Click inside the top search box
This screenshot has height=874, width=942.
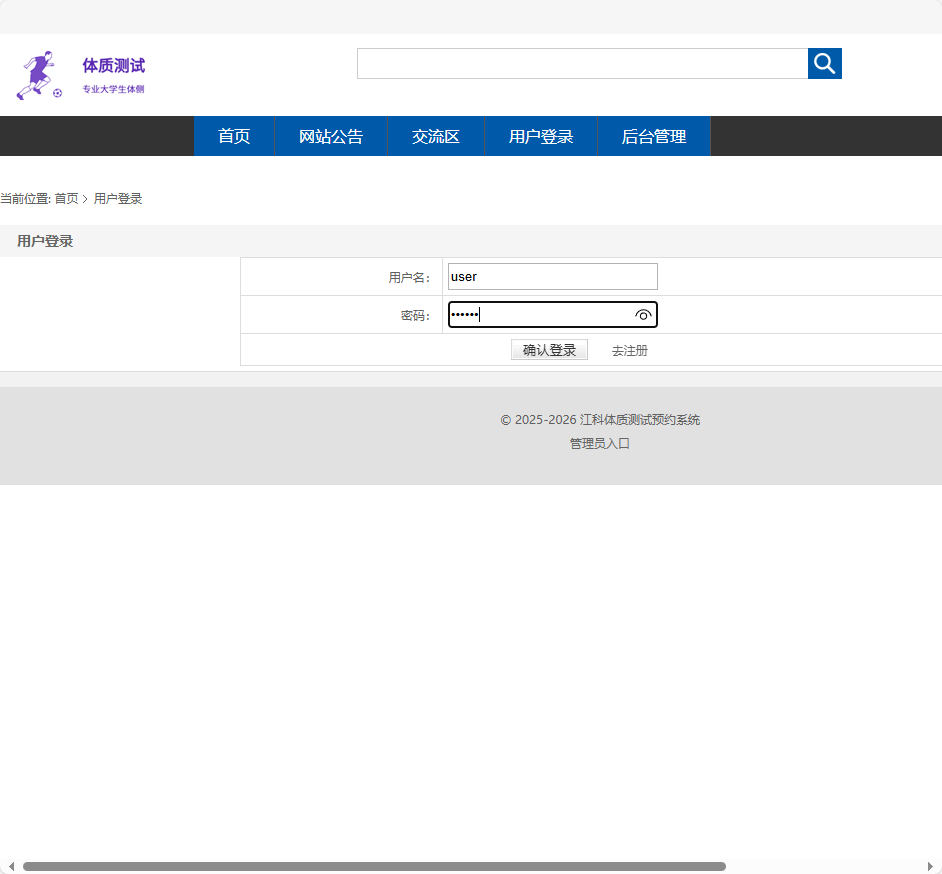[x=582, y=63]
